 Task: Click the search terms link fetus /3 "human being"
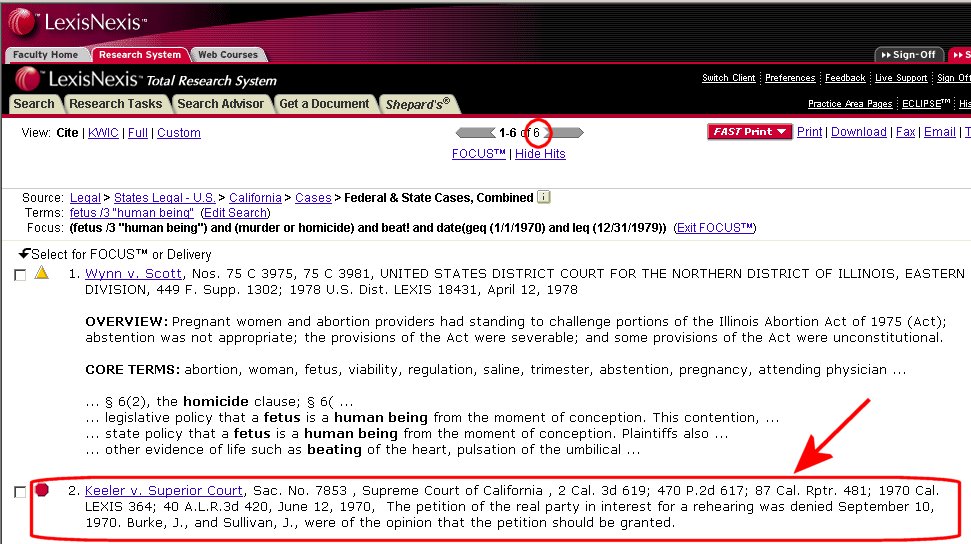click(131, 213)
